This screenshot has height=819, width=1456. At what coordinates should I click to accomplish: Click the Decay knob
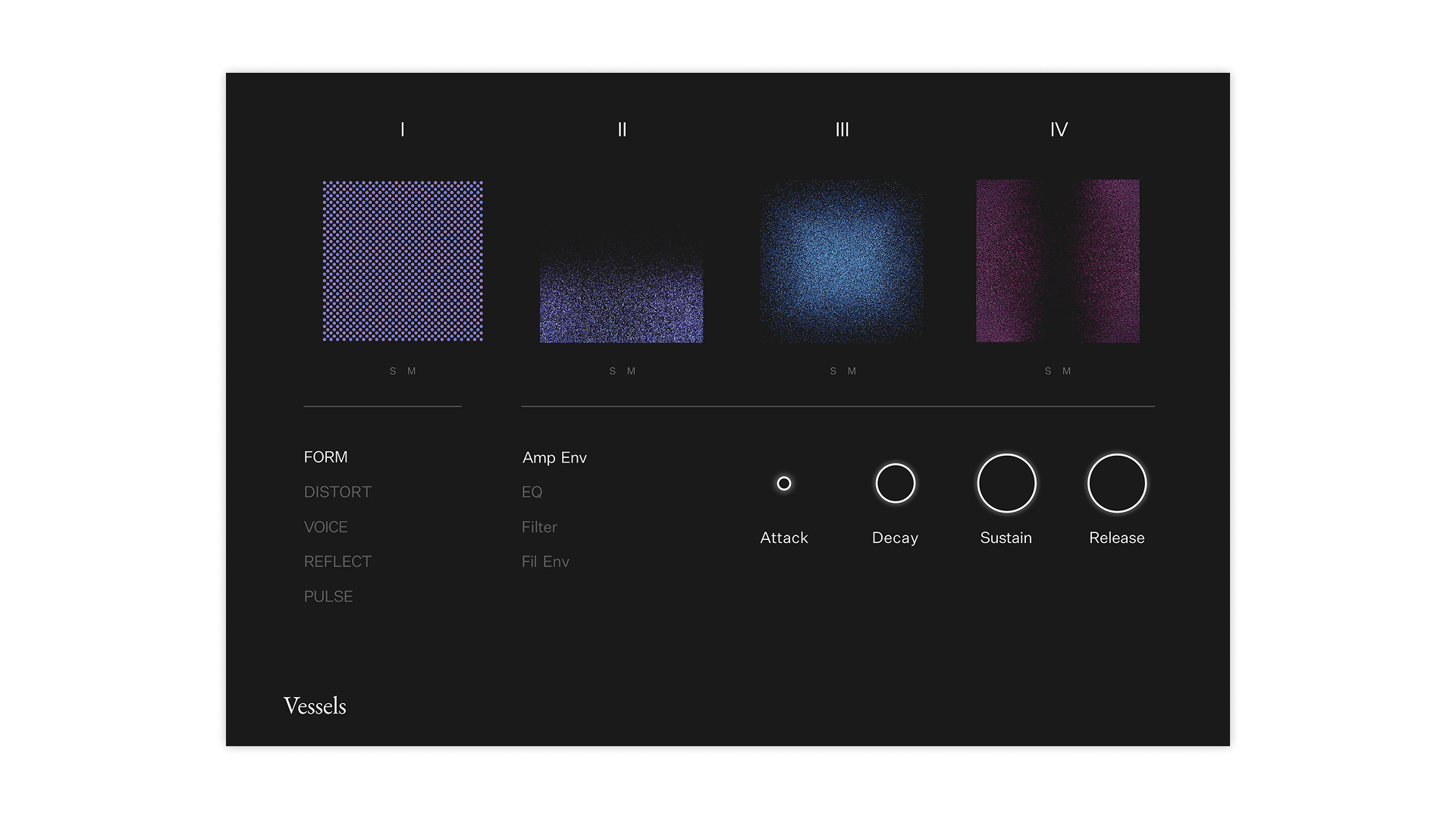pos(896,483)
